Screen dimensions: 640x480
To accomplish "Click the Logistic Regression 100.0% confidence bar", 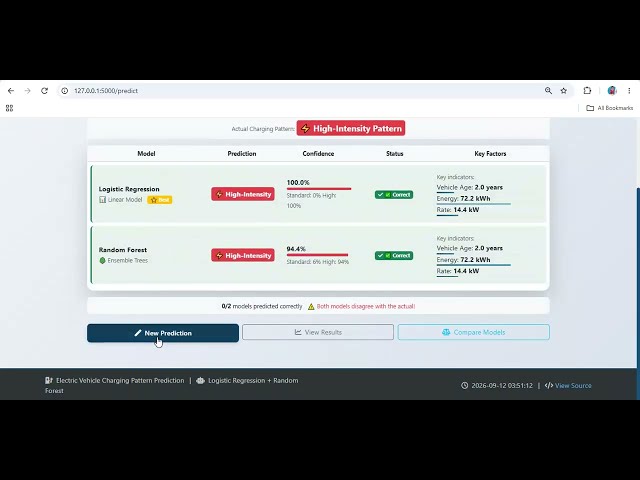I will tap(319, 189).
